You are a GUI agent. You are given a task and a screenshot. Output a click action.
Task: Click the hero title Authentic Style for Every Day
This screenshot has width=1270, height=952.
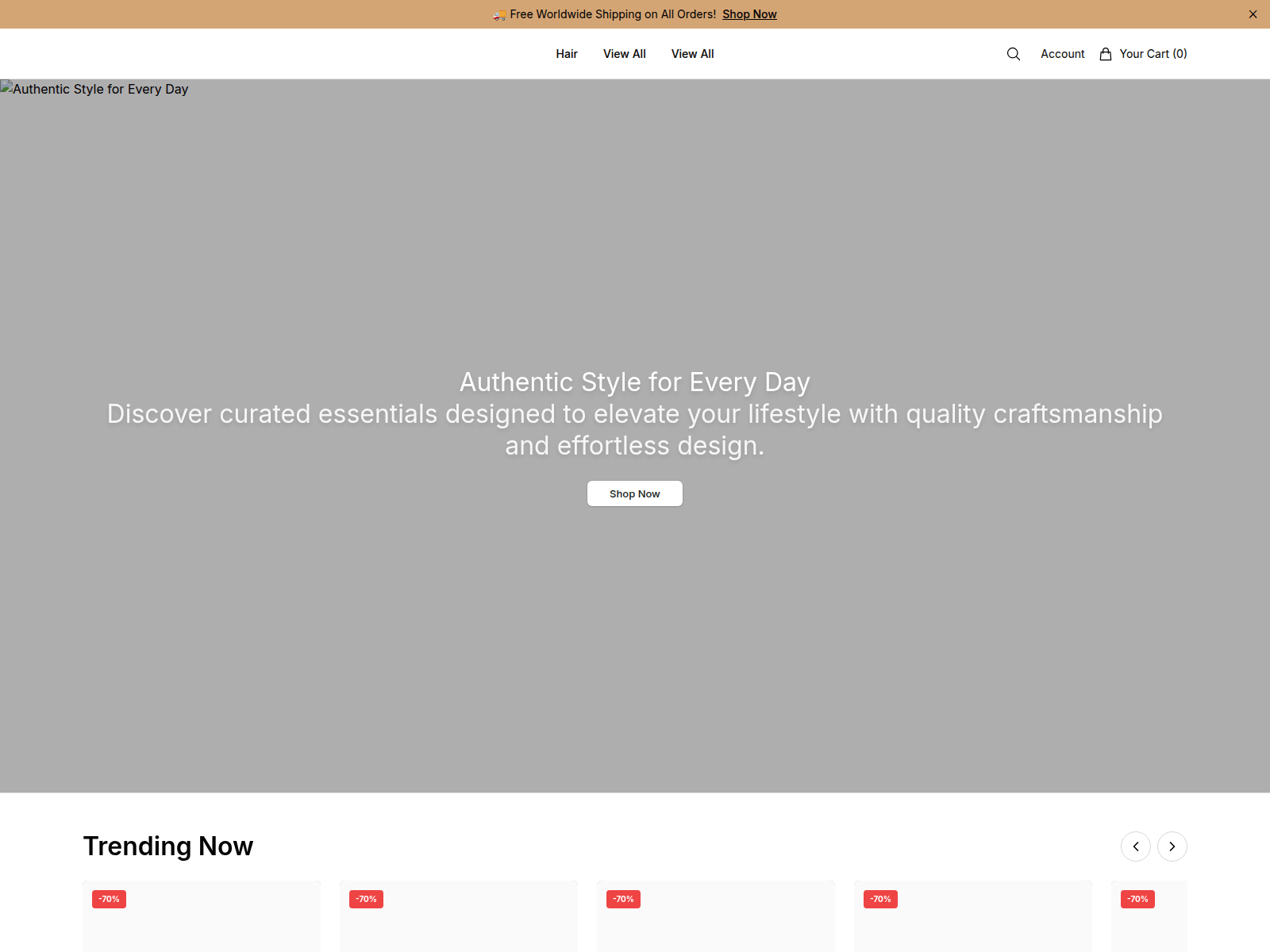pyautogui.click(x=635, y=382)
